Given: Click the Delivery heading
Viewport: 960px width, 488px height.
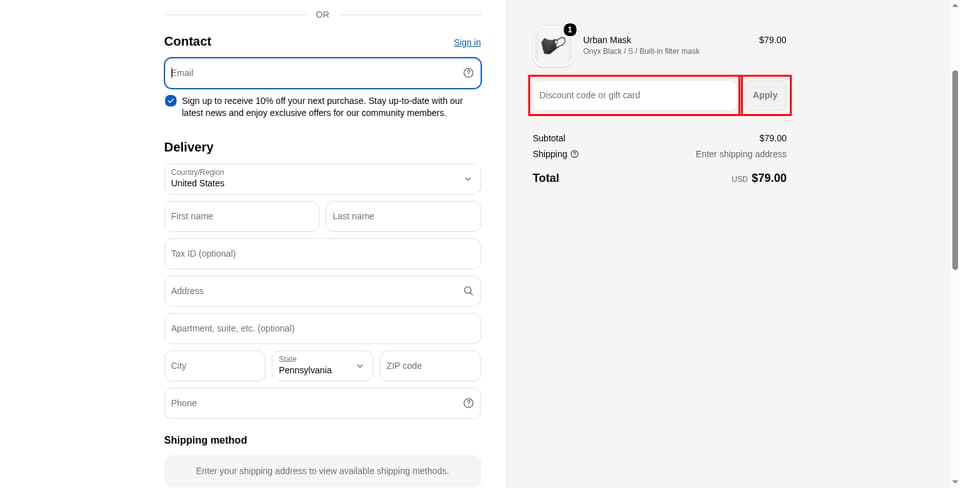Looking at the screenshot, I should [x=189, y=147].
